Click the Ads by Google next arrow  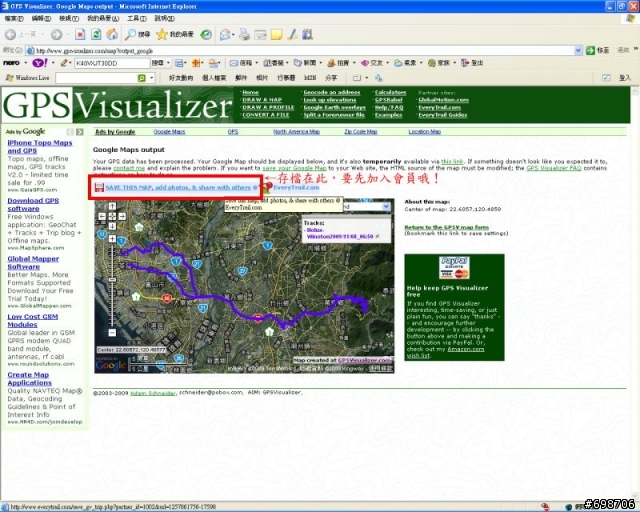click(80, 132)
